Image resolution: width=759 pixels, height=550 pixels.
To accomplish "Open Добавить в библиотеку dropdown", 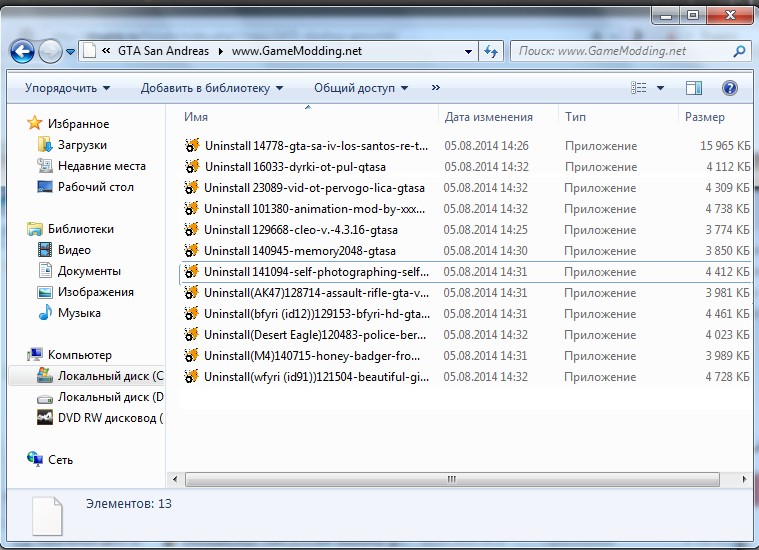I will pyautogui.click(x=212, y=88).
